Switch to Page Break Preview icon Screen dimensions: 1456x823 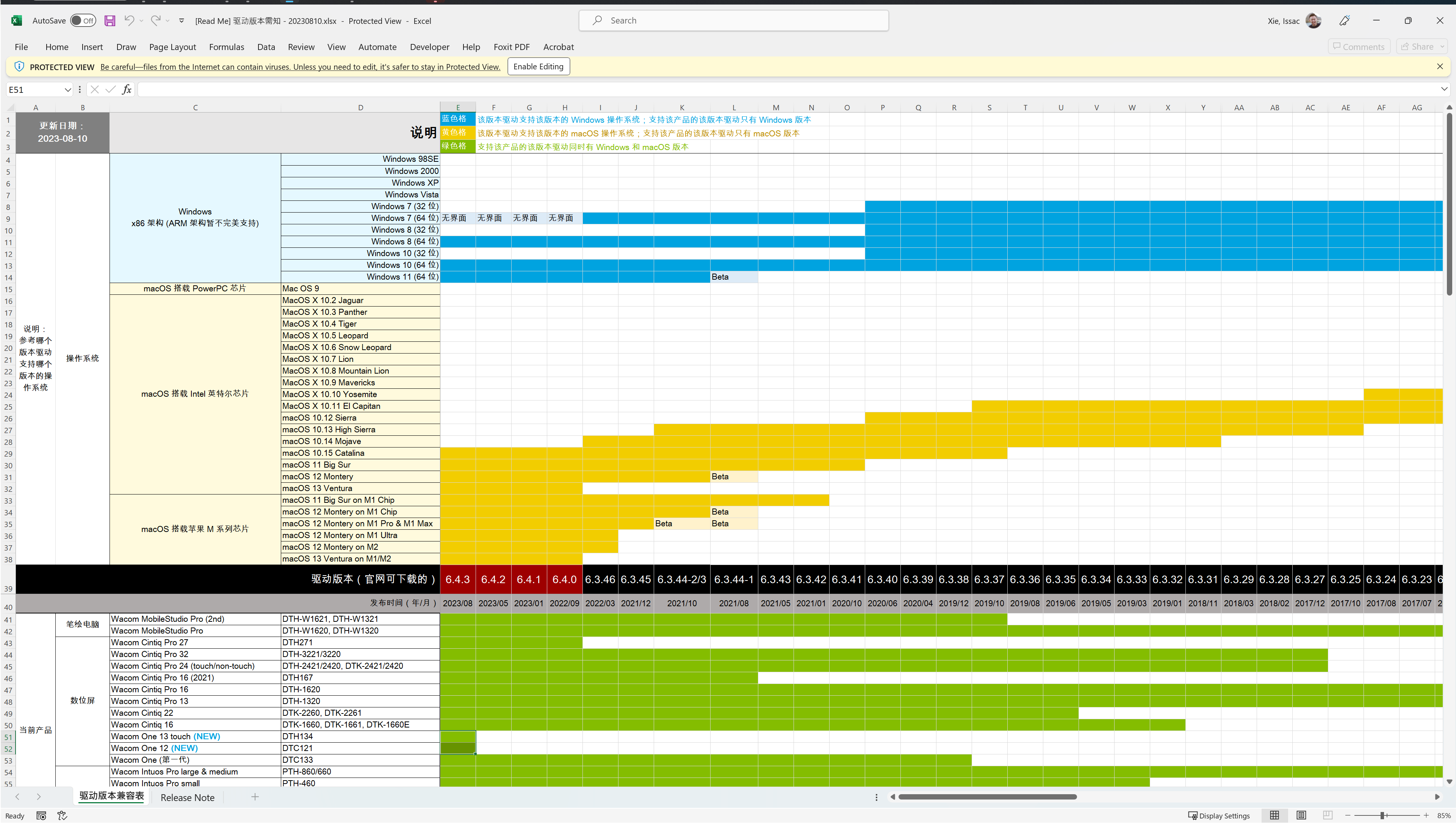[x=1328, y=815]
